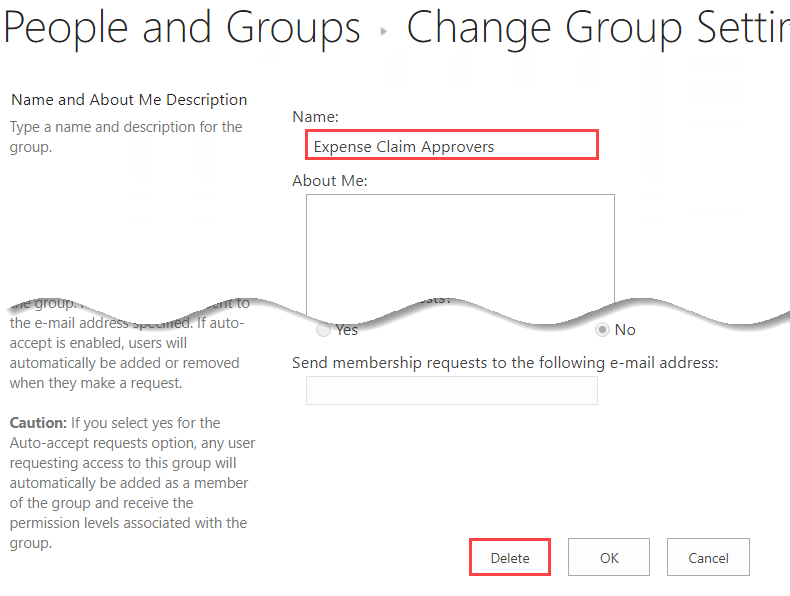790x596 pixels.
Task: Click the People and Groups breadcrumb link
Action: pos(182,28)
